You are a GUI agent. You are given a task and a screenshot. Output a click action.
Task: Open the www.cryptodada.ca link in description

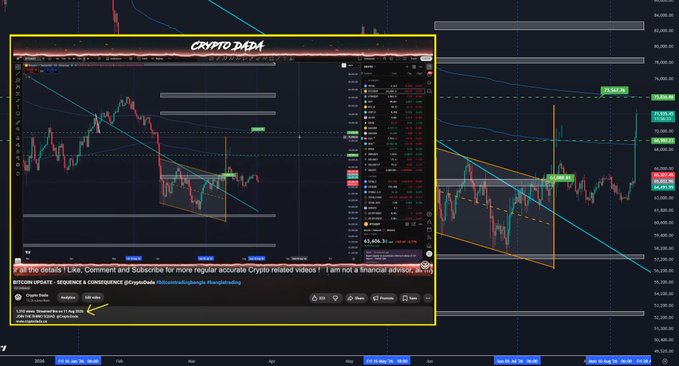pos(31,321)
